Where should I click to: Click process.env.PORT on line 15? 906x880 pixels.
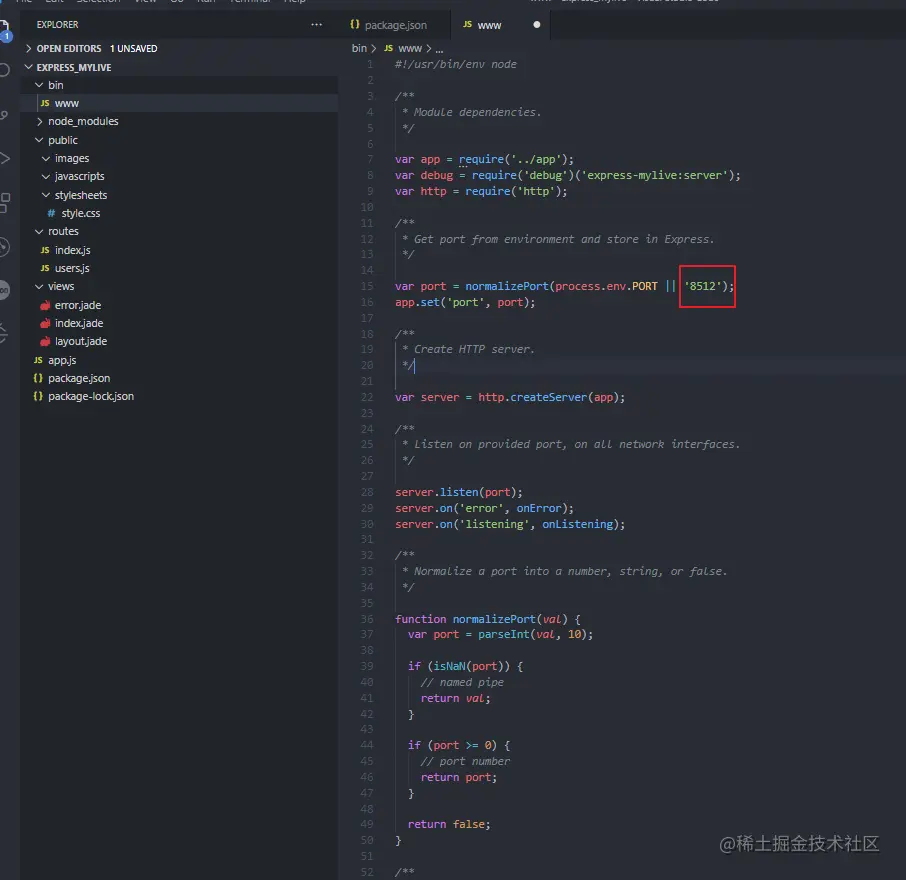606,286
